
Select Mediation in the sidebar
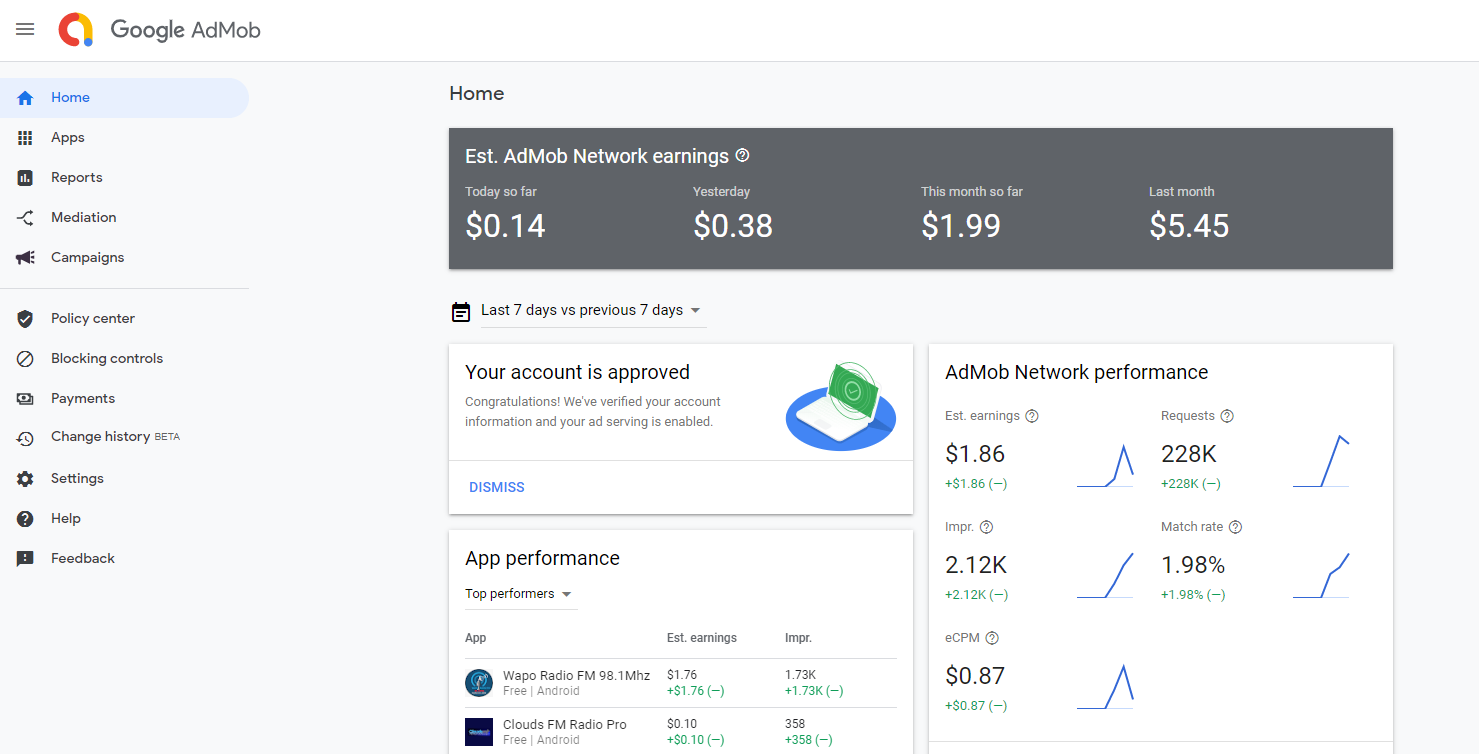[x=84, y=218]
